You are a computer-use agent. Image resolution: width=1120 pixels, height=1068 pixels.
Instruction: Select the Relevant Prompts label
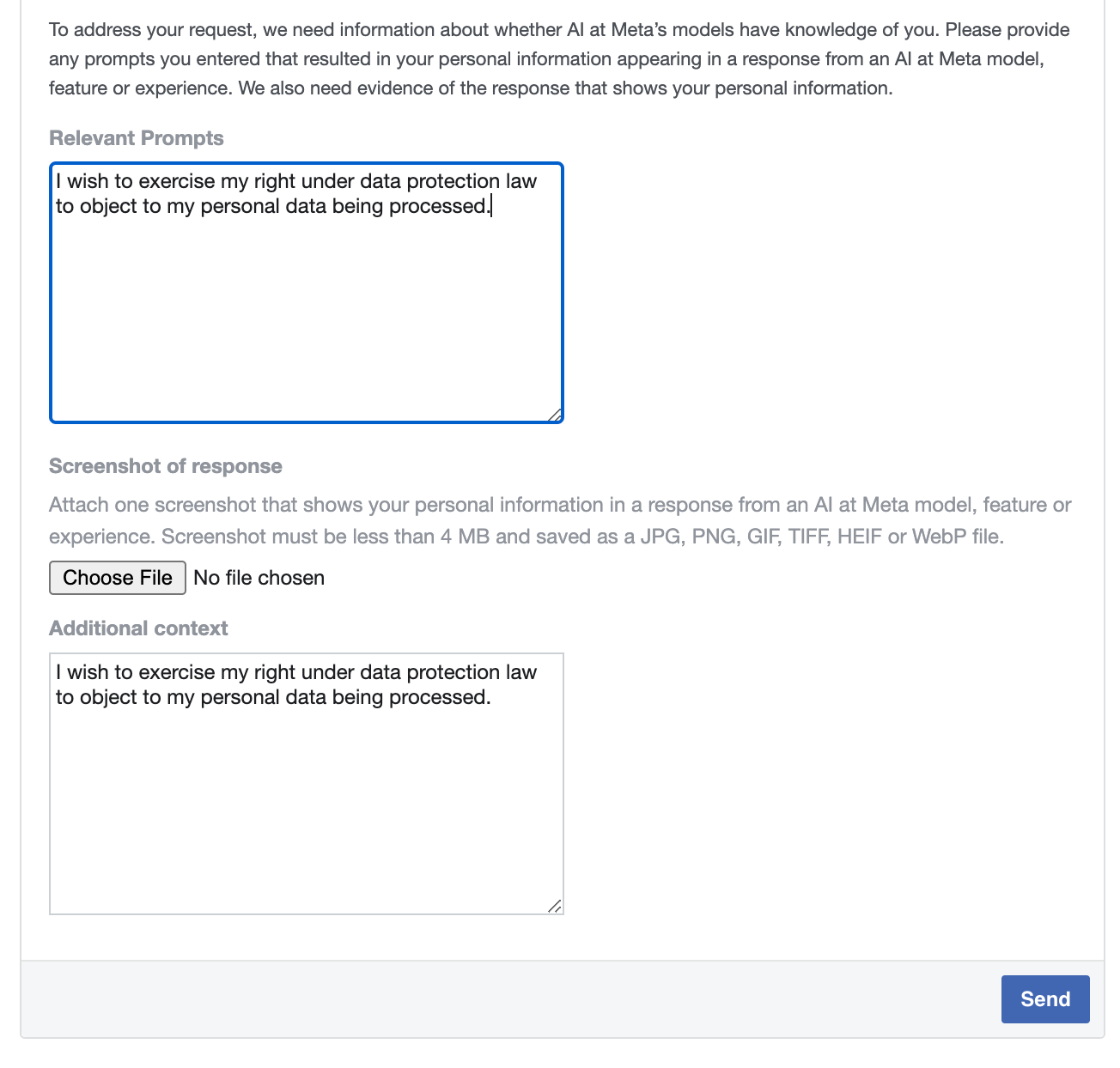(x=137, y=137)
